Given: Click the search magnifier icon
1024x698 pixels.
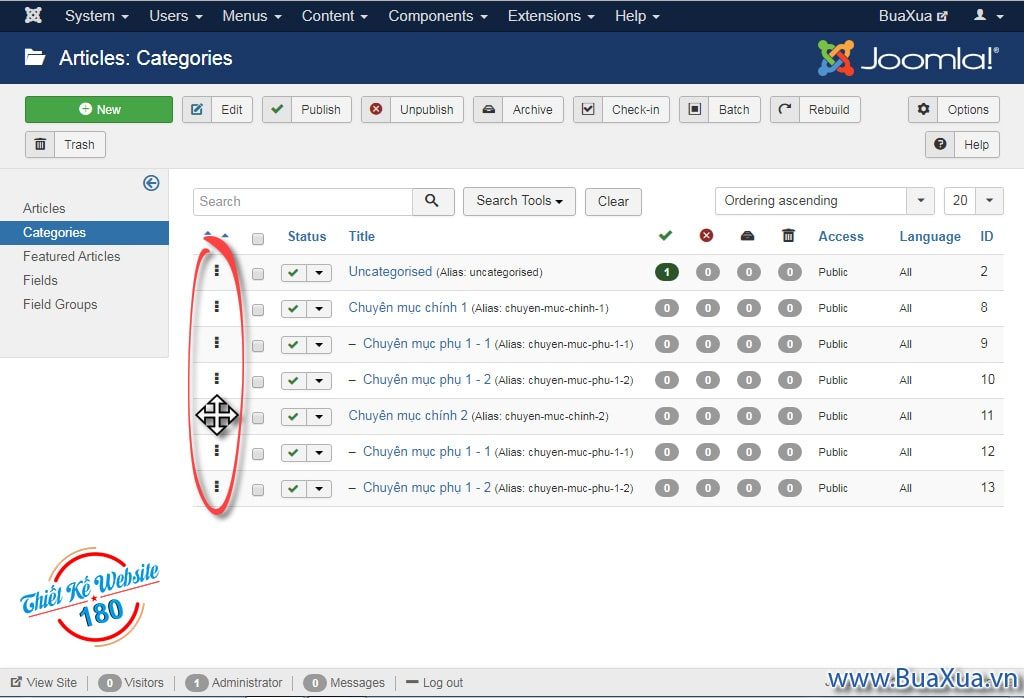Looking at the screenshot, I should point(432,201).
